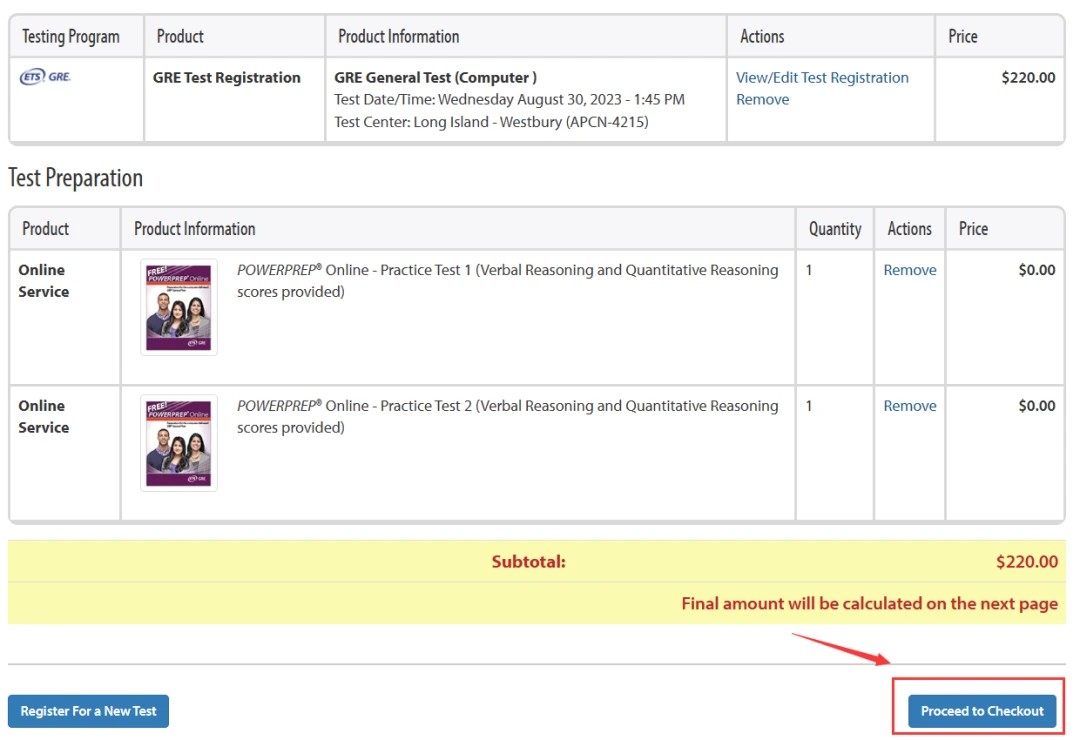Click the GRE Test Registration product name
This screenshot has height=740, width=1080.
click(x=227, y=78)
